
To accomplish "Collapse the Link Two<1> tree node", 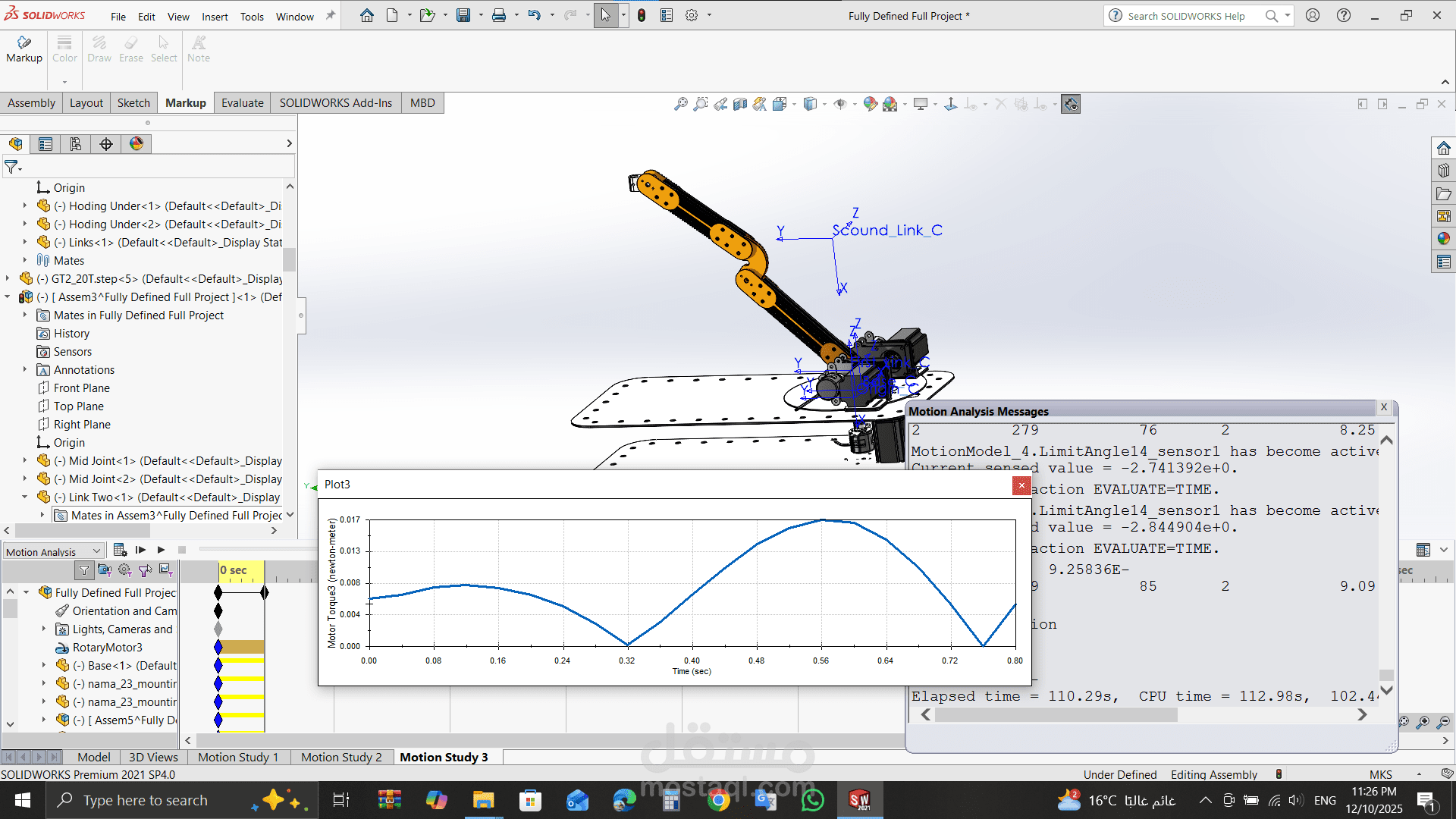I will [25, 497].
